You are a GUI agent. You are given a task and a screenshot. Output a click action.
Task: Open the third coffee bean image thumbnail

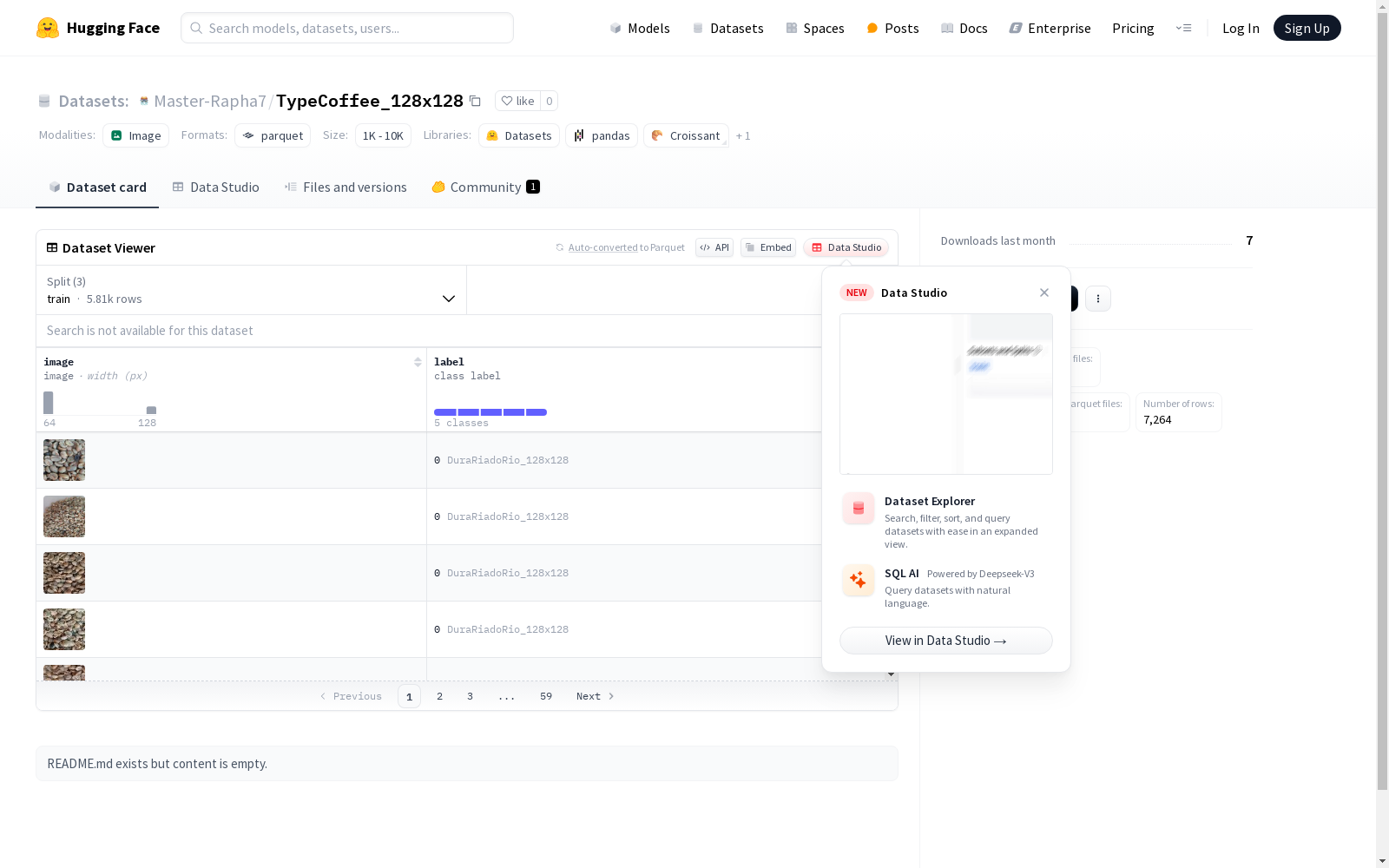coord(64,573)
